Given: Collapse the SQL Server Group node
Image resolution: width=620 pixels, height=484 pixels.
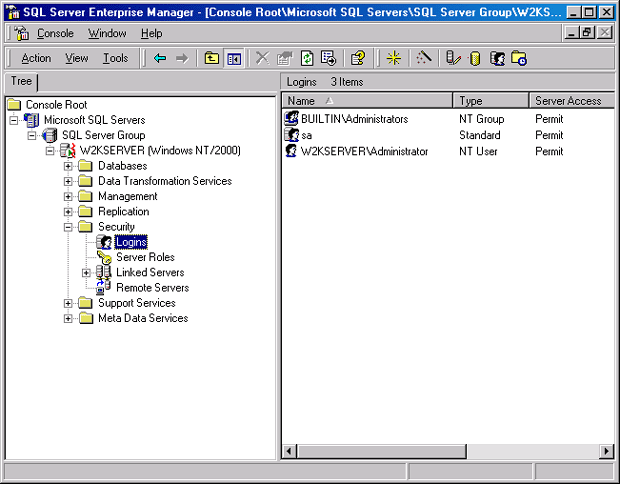Looking at the screenshot, I should [x=32, y=135].
